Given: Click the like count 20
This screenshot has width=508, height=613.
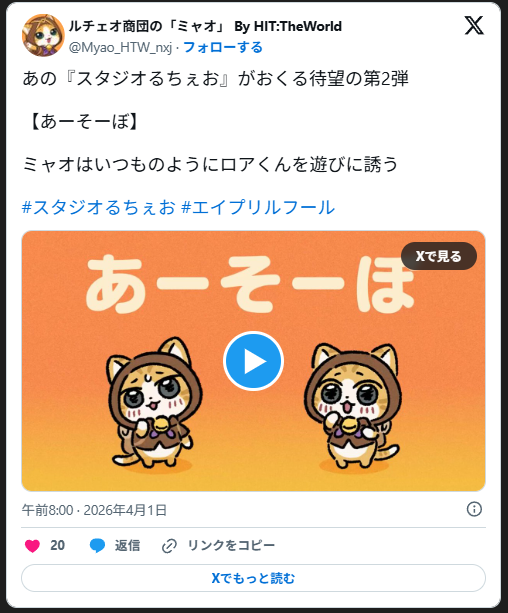Looking at the screenshot, I should pos(57,545).
